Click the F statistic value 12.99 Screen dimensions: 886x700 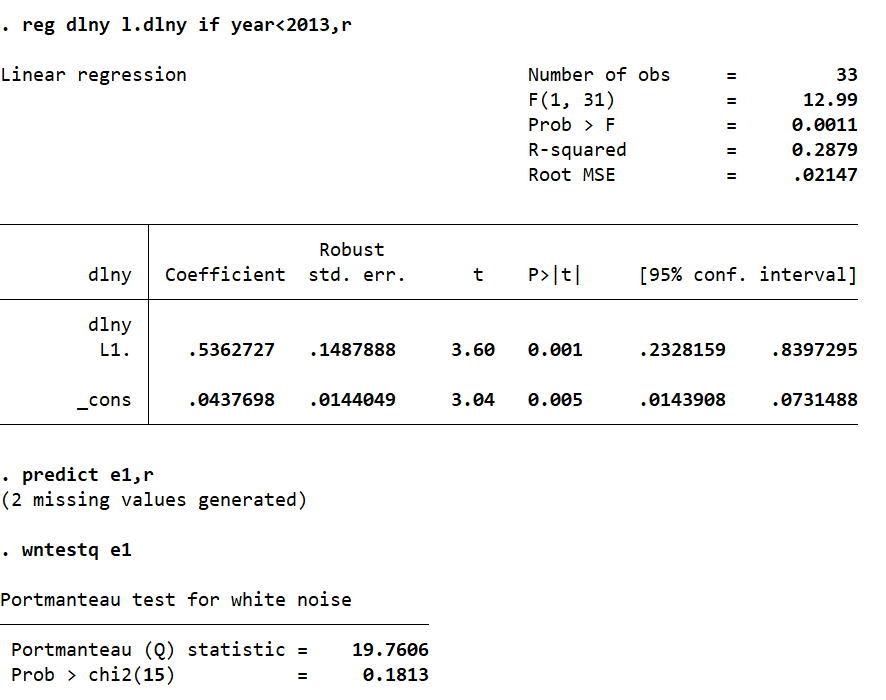click(x=830, y=100)
